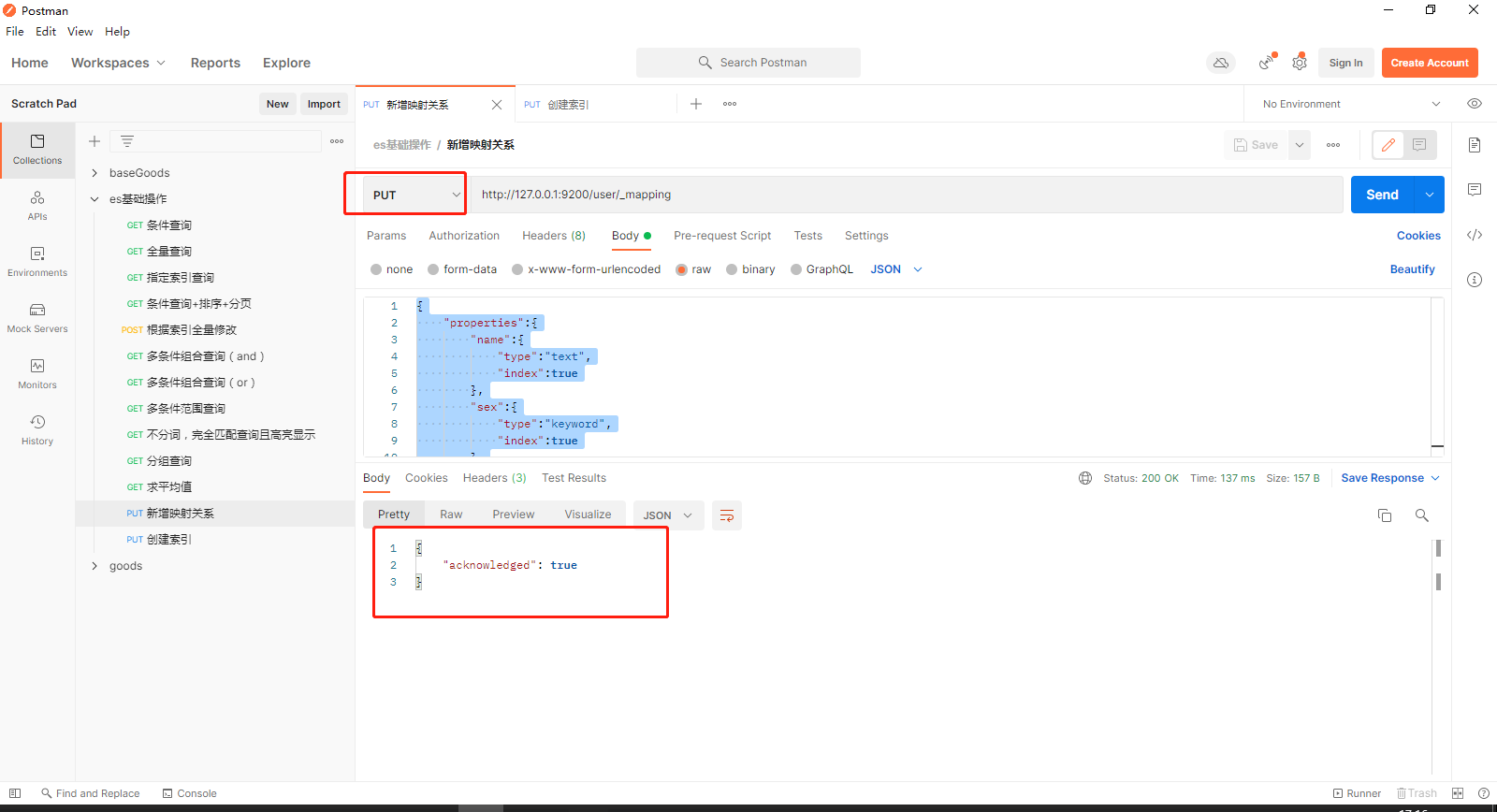Switch to the Params tab
The width and height of the screenshot is (1497, 812).
pyautogui.click(x=386, y=236)
